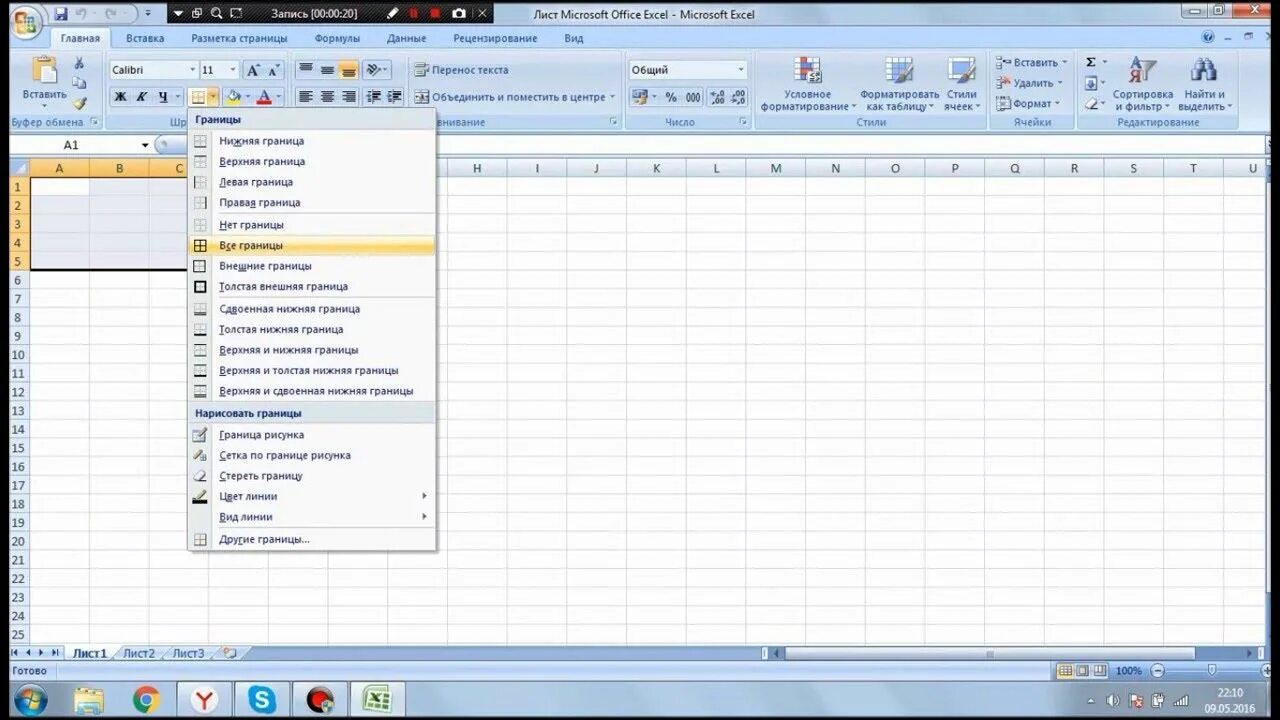Click the Font color letter A icon
Viewport: 1280px width, 720px height.
(264, 97)
